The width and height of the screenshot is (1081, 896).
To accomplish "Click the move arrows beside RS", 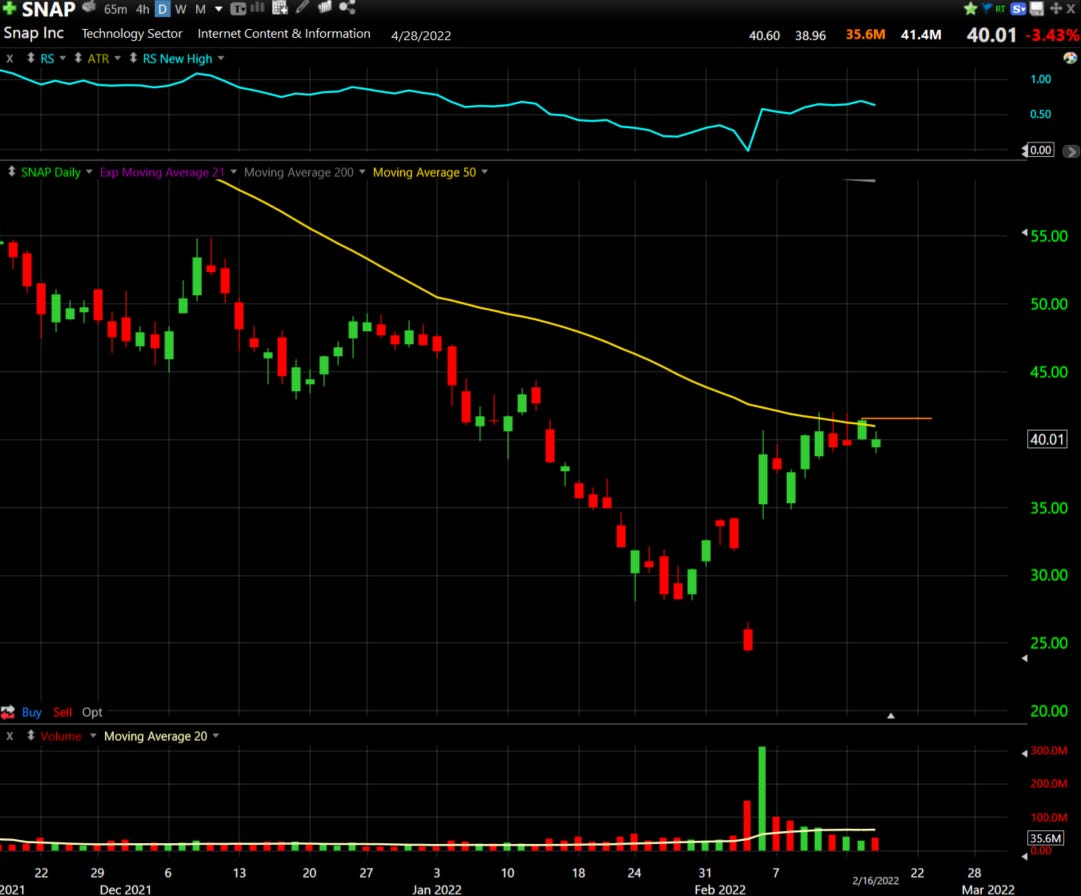I will coord(30,58).
